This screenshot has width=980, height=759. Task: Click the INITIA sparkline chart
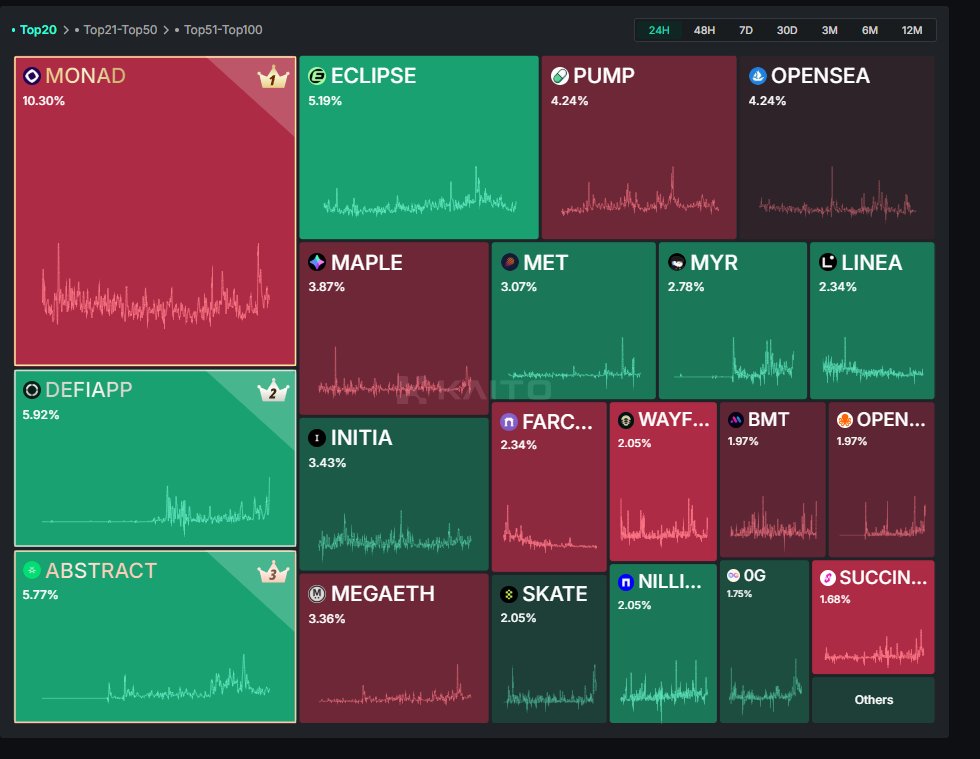tap(395, 536)
